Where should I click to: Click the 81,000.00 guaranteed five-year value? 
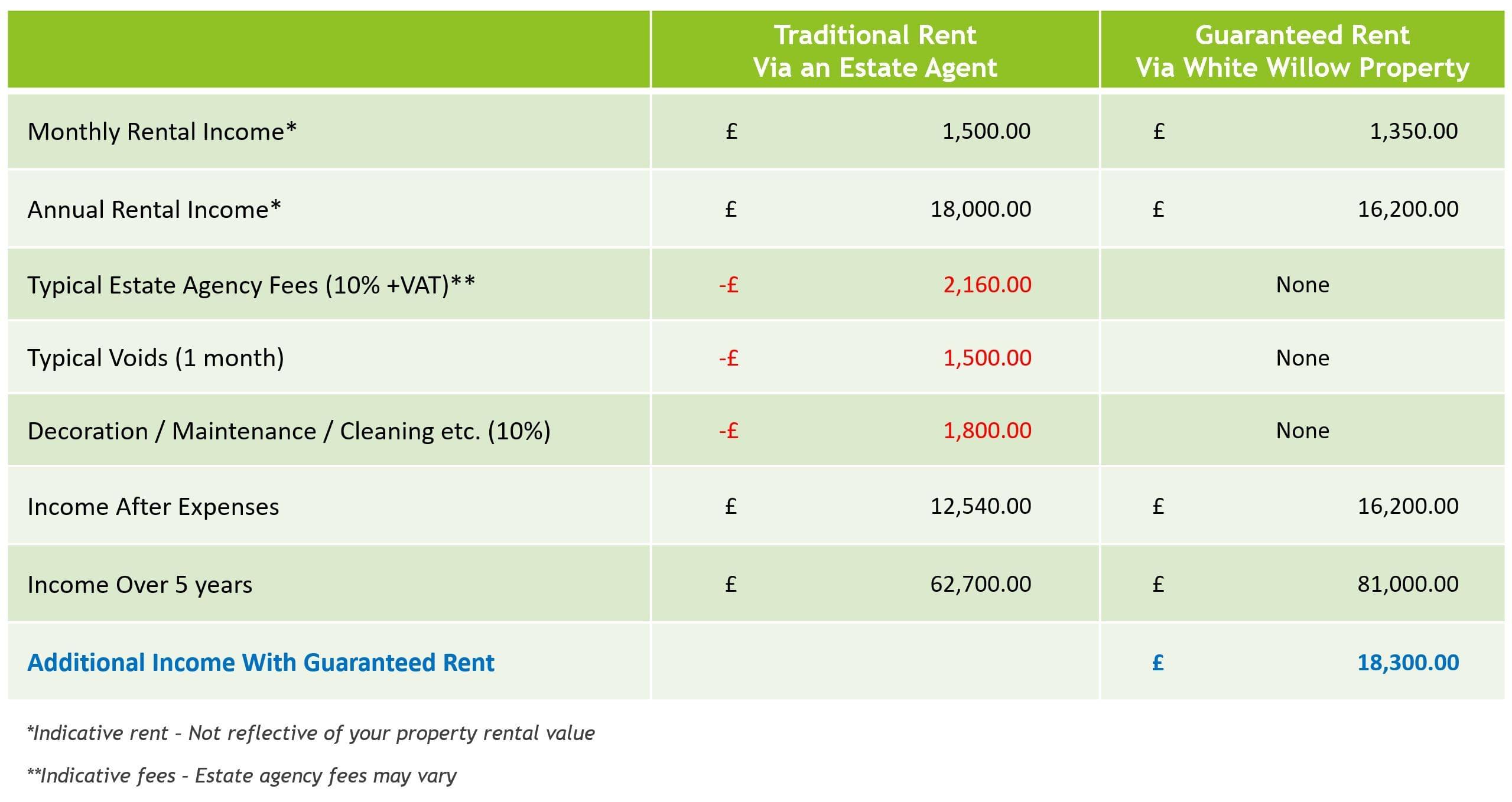click(1407, 584)
